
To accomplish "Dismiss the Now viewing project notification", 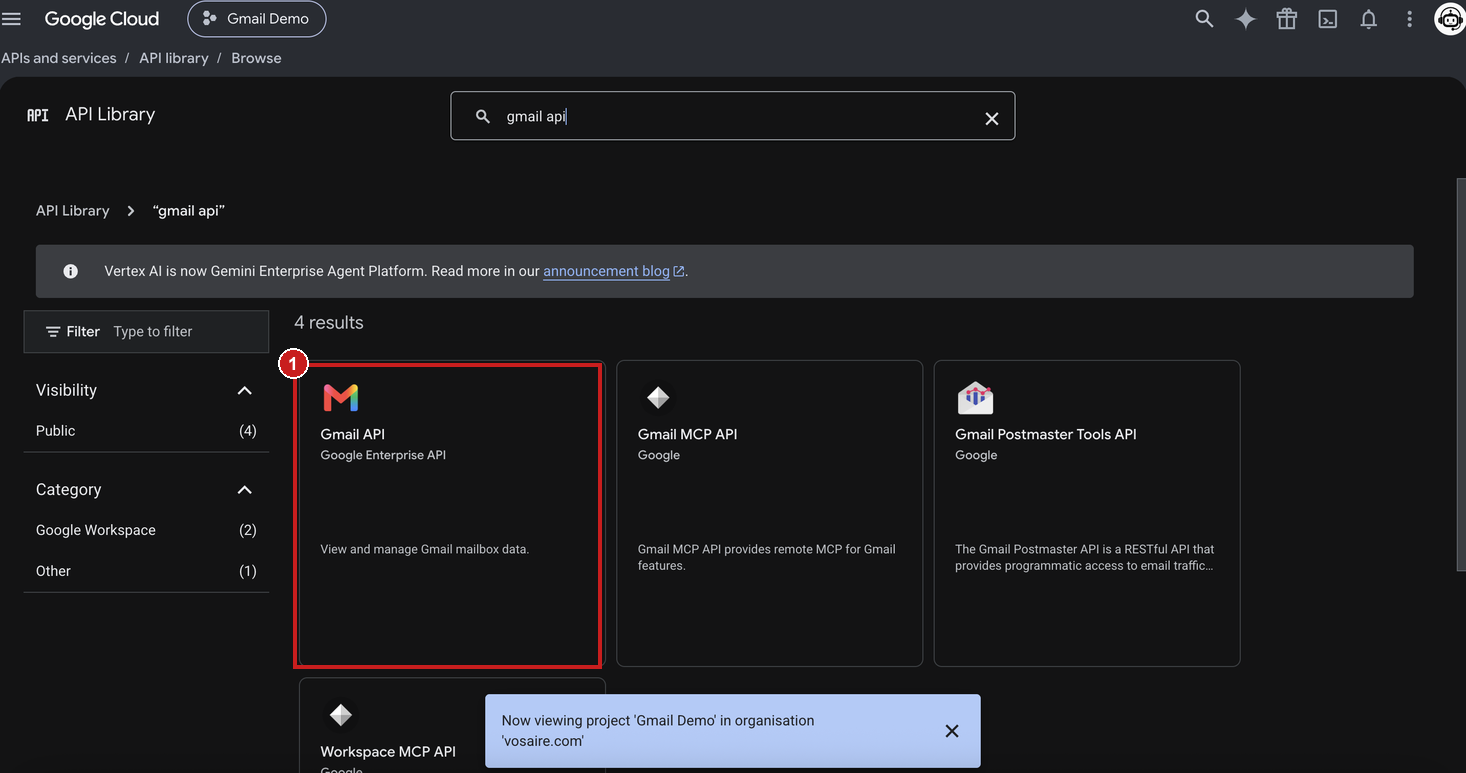I will pos(952,731).
